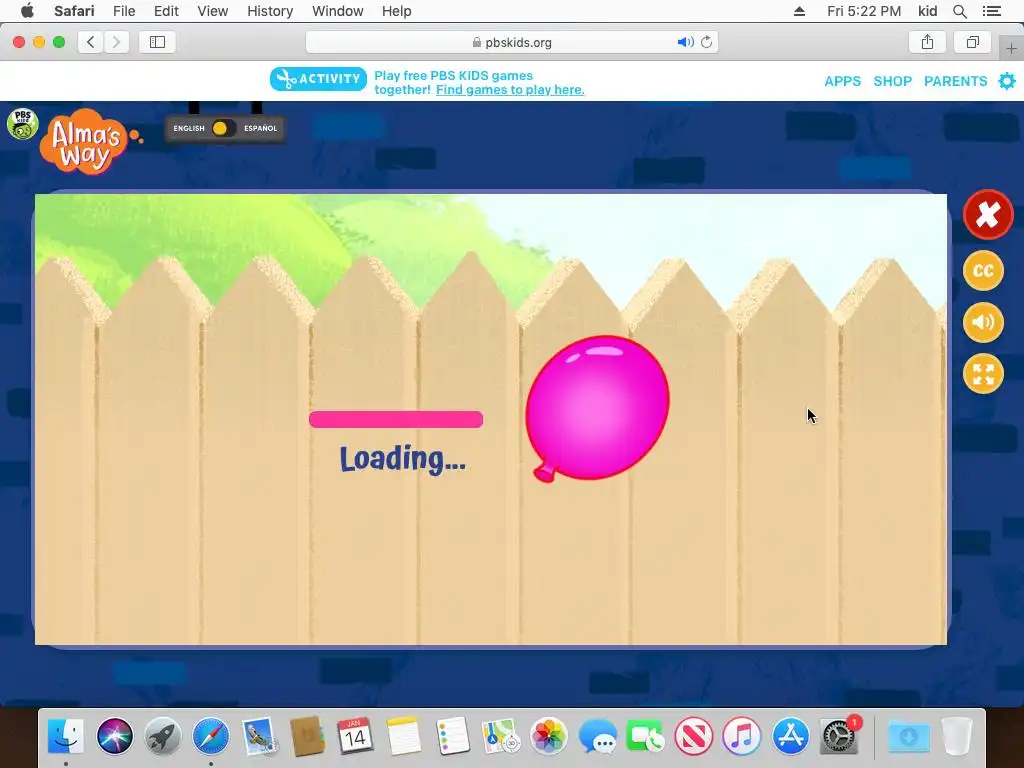Open the Trash in the Dock
Image resolution: width=1024 pixels, height=768 pixels.
click(x=957, y=736)
